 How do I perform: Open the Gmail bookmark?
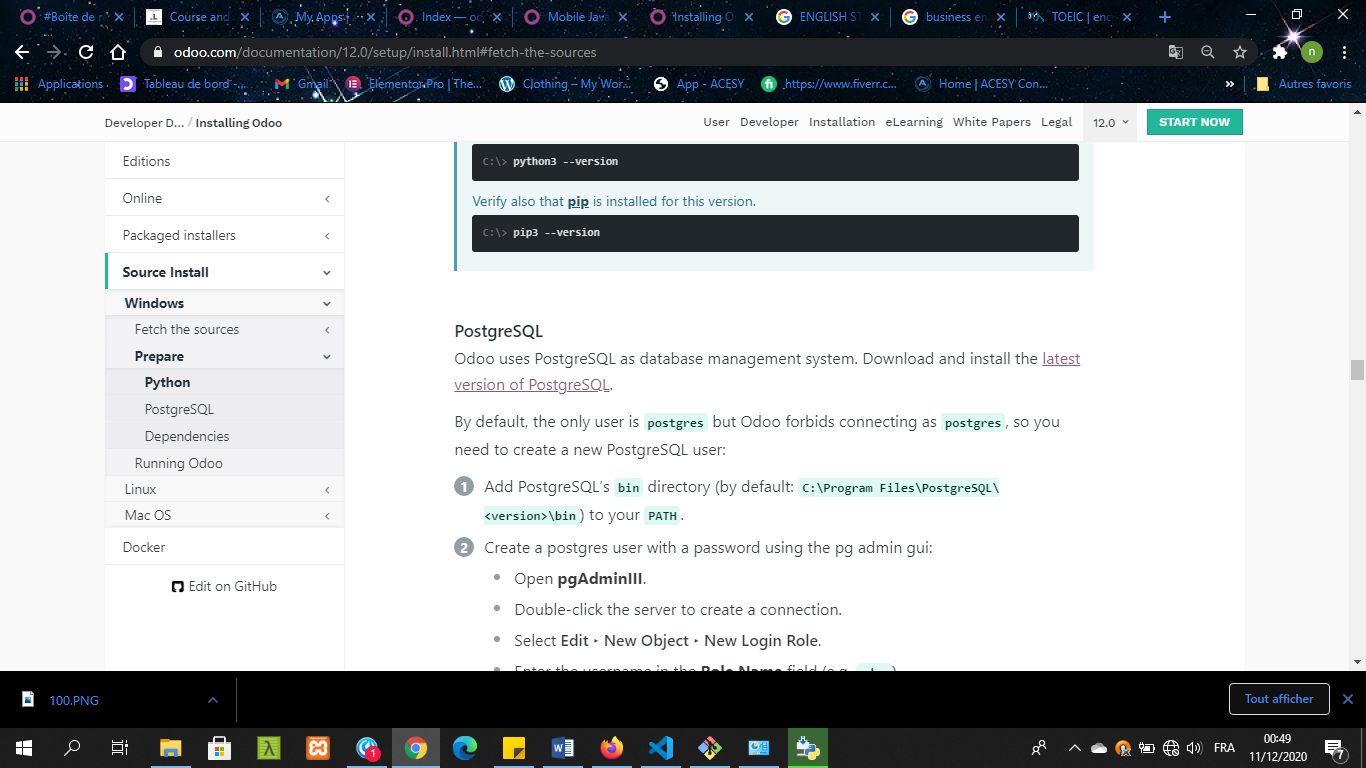(x=302, y=84)
